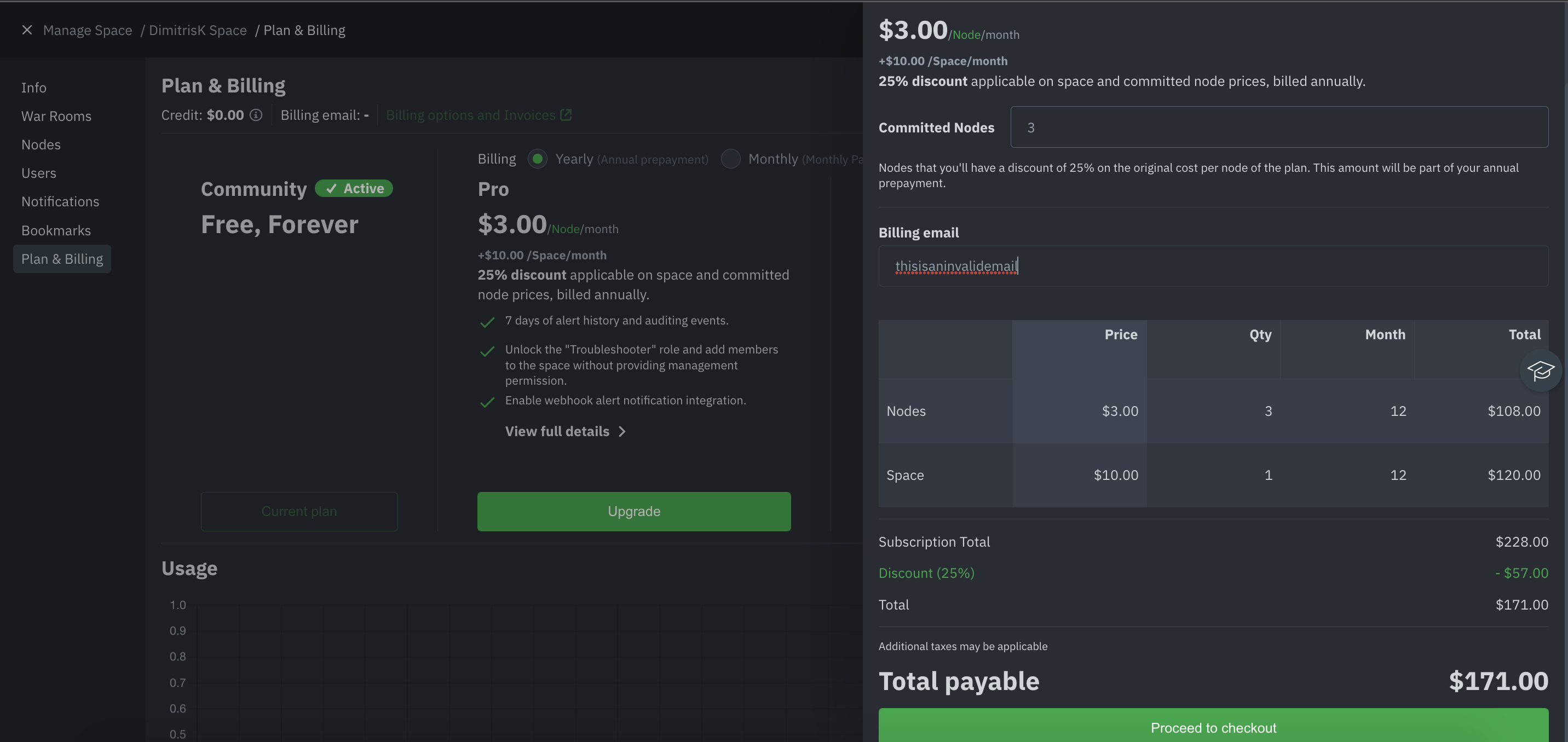The image size is (1568, 742).
Task: Select Monthly billing radio button
Action: click(x=730, y=159)
